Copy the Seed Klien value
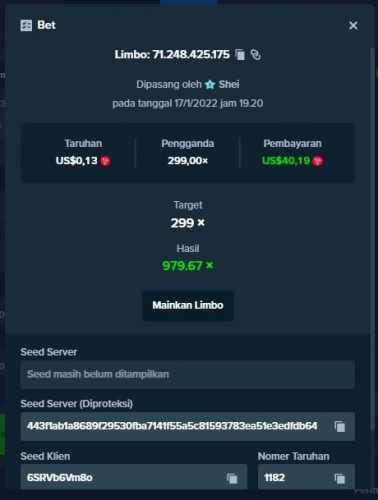This screenshot has height=500, width=378. (232, 478)
